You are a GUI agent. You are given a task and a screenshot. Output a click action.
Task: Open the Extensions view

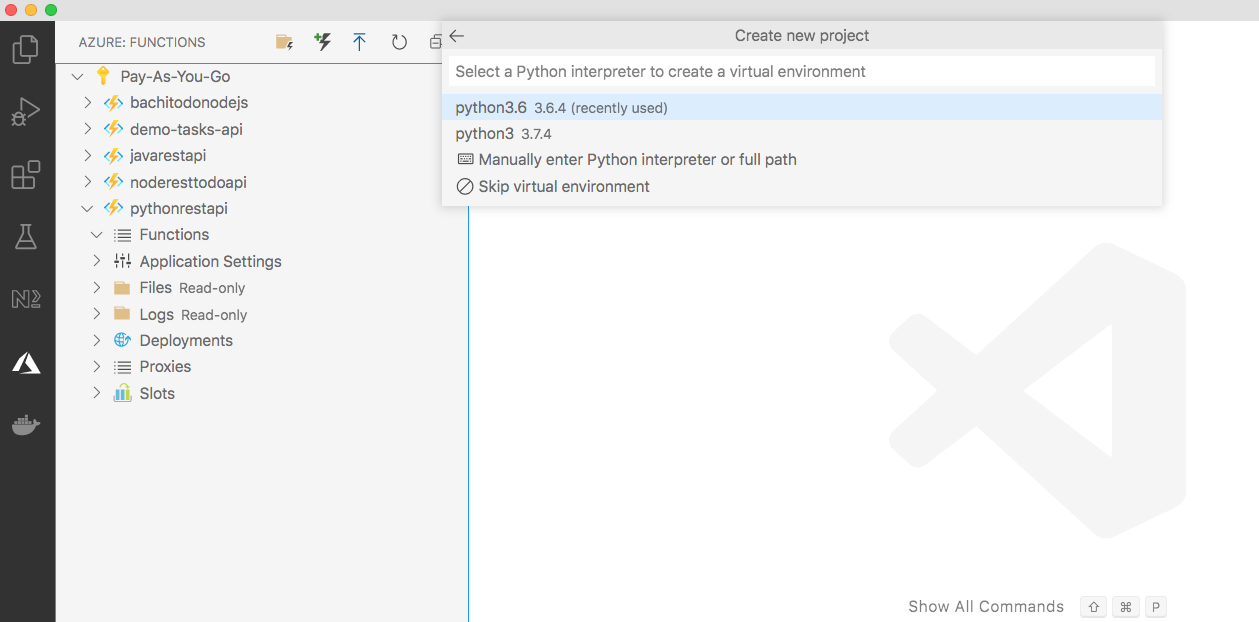pyautogui.click(x=27, y=174)
